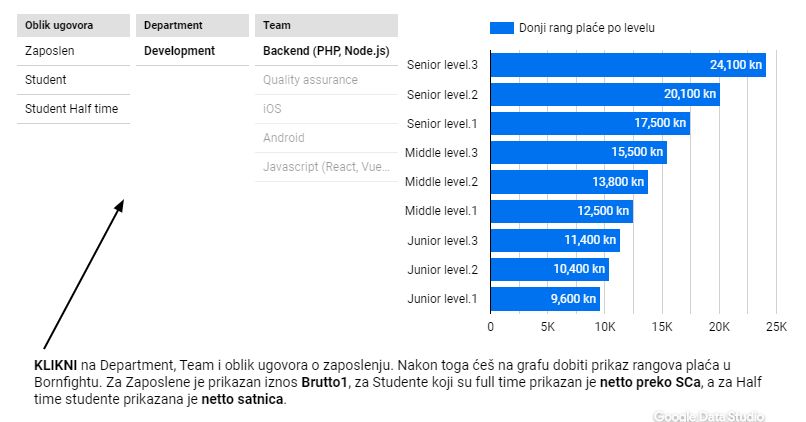Click the Junior level.1 bar 9,600 kn
Screen dimensions: 806x422
545,299
